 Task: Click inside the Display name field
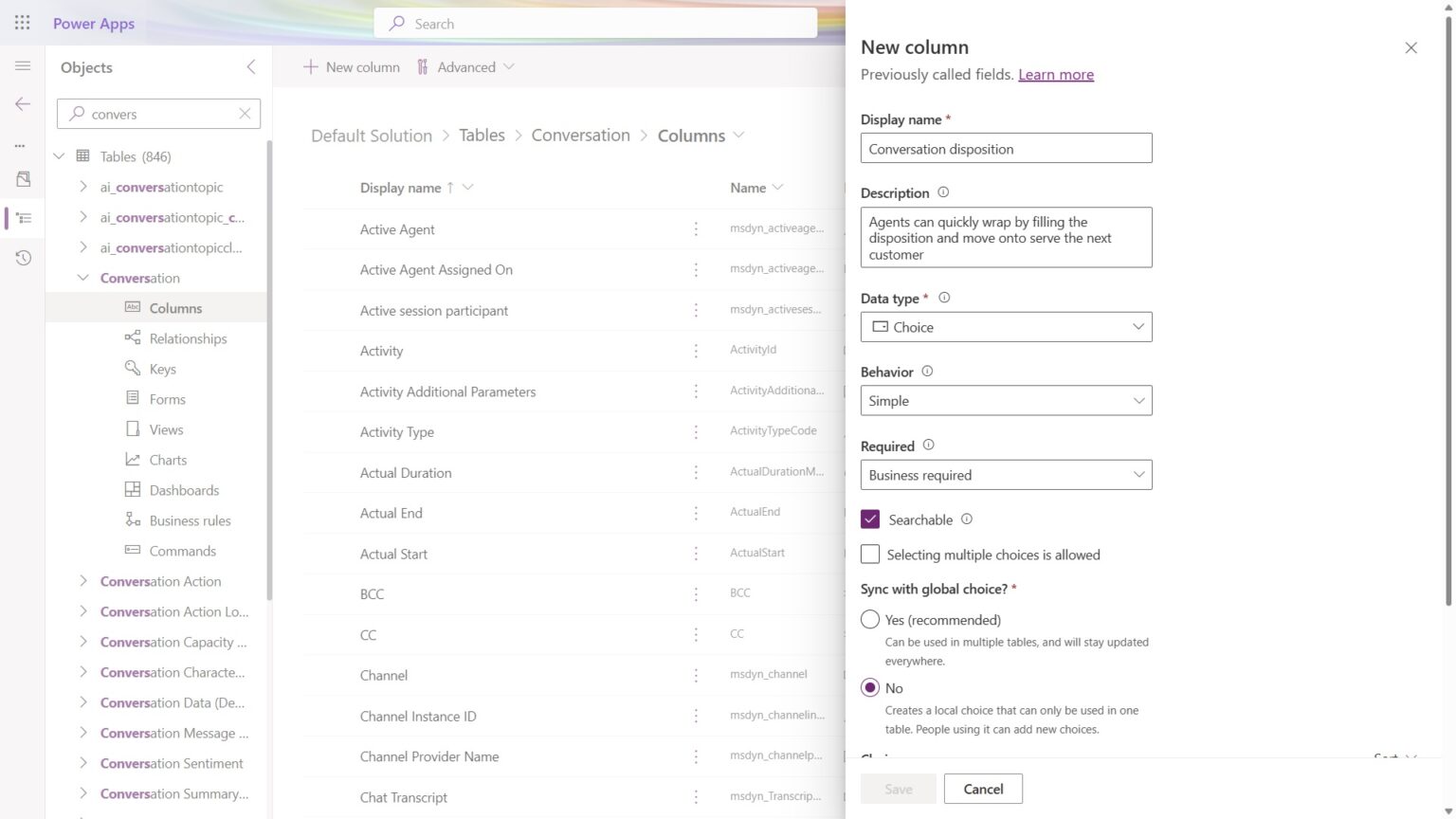point(1005,148)
